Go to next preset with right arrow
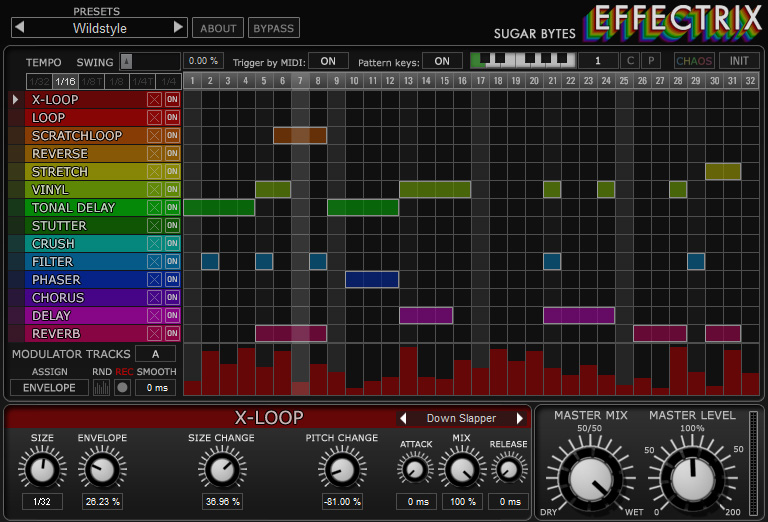 (179, 28)
